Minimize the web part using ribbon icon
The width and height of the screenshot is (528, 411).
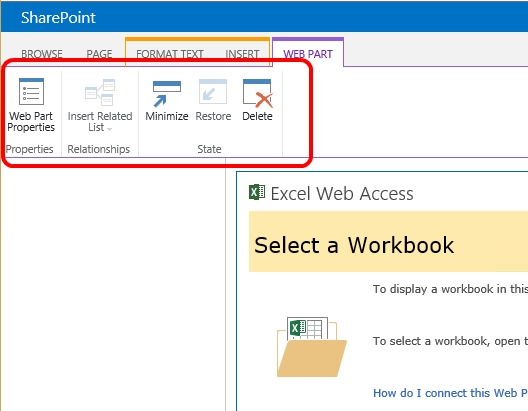click(167, 94)
